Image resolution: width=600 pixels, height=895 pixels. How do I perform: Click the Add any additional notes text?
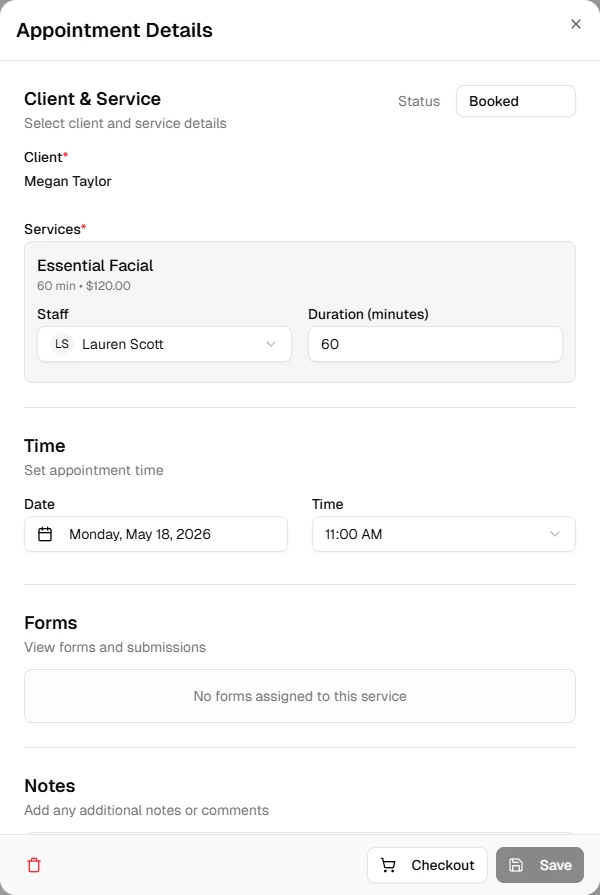(x=147, y=811)
